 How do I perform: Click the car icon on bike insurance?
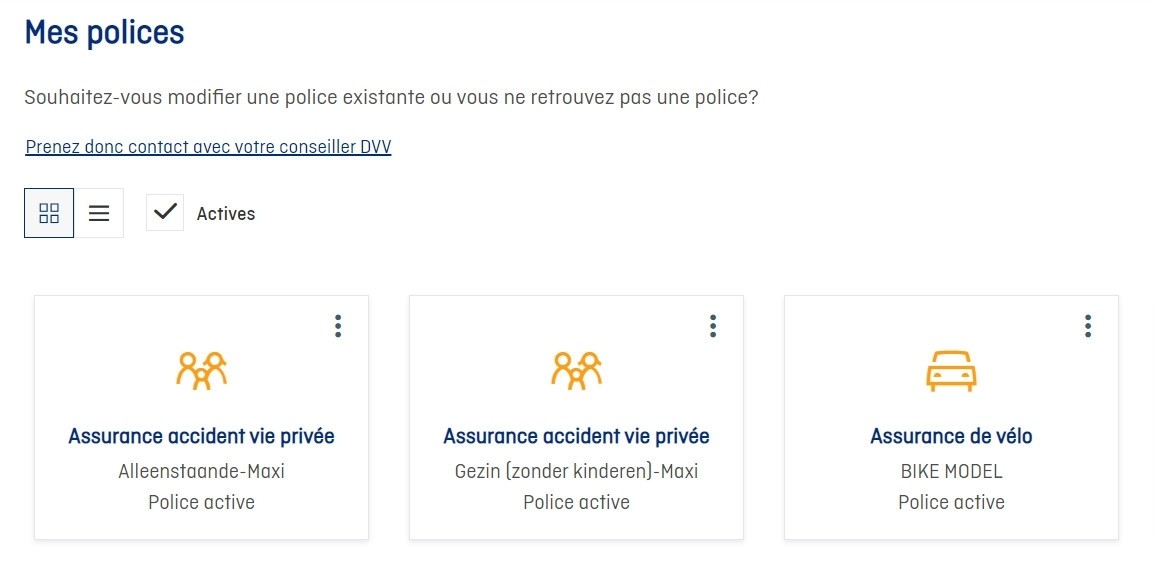(x=951, y=371)
